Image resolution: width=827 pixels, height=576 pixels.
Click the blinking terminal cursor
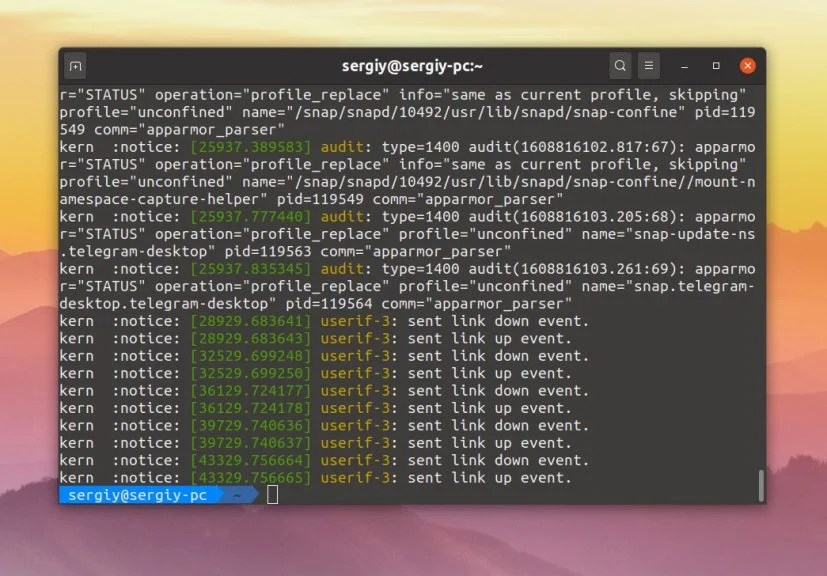point(272,494)
